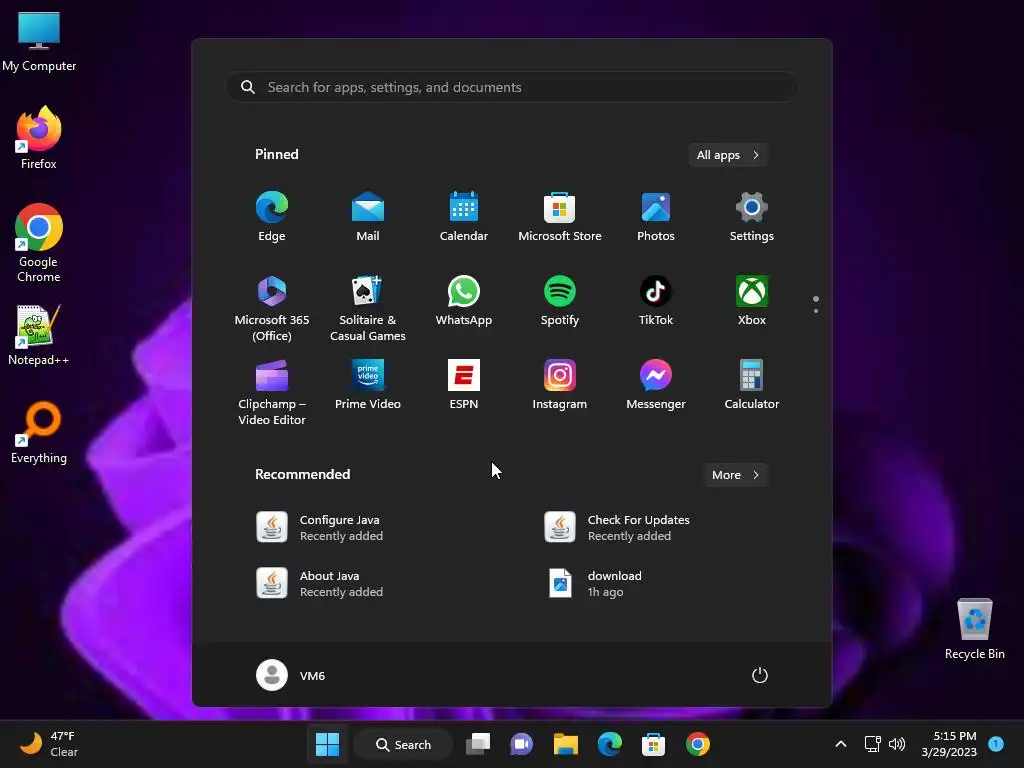Open Clipchamp Video Editor
The width and height of the screenshot is (1024, 768).
click(x=272, y=392)
